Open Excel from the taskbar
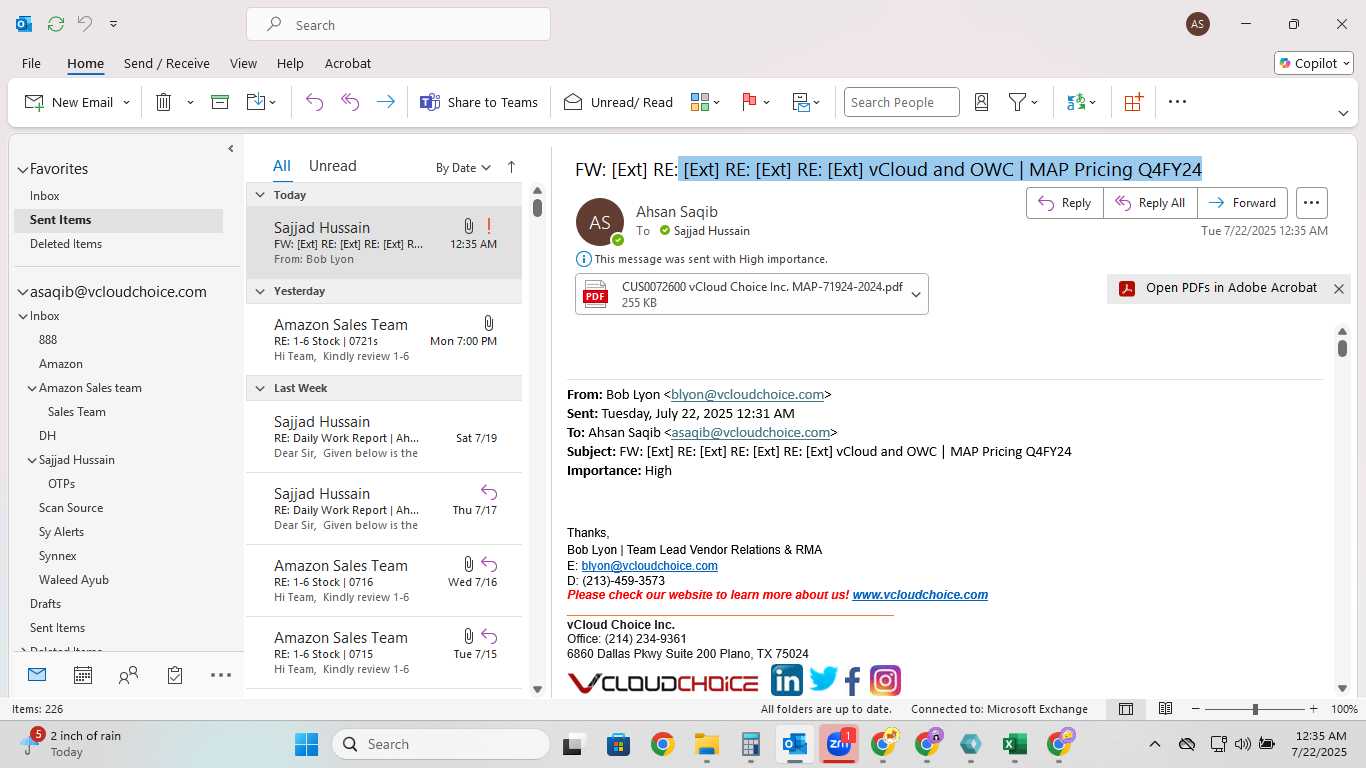The width and height of the screenshot is (1366, 768). (x=1014, y=744)
